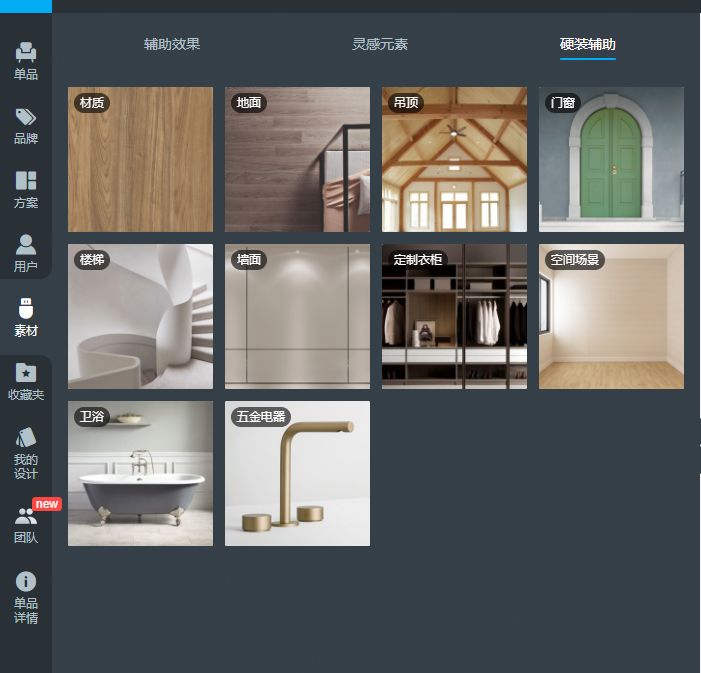Select the 卫浴 bathtub category thumbnail

140,473
